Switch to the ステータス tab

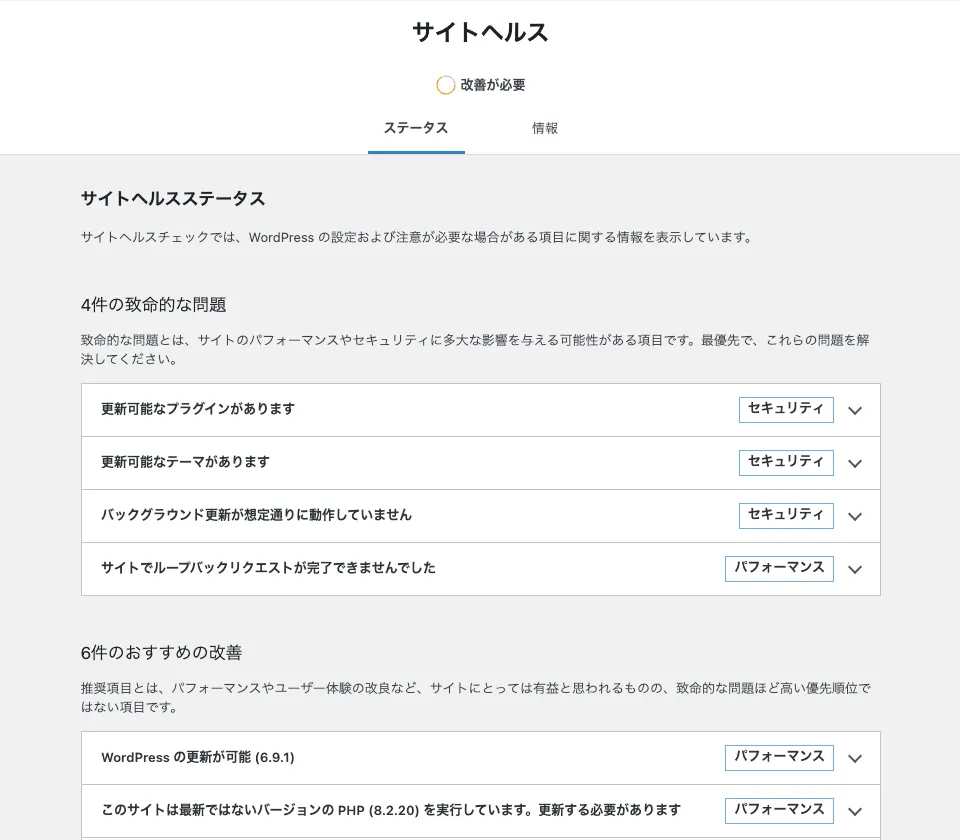pos(416,129)
